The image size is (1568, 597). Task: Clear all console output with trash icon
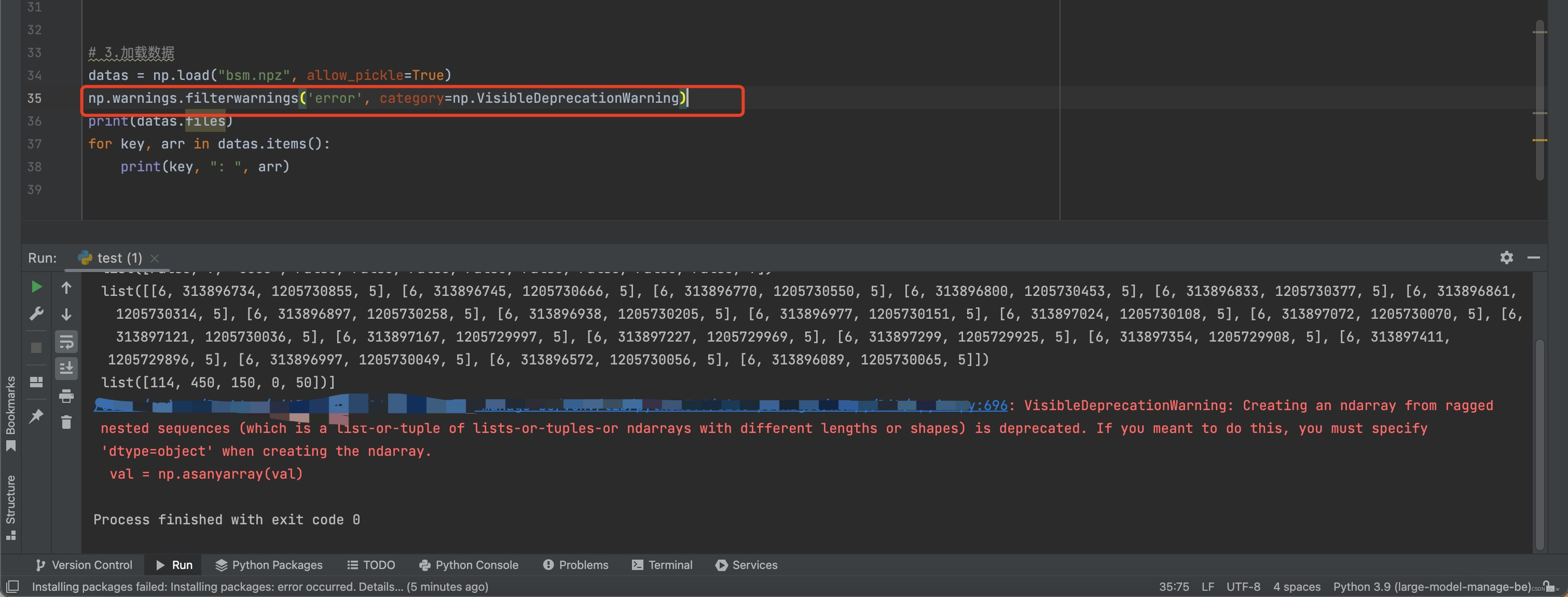(67, 422)
